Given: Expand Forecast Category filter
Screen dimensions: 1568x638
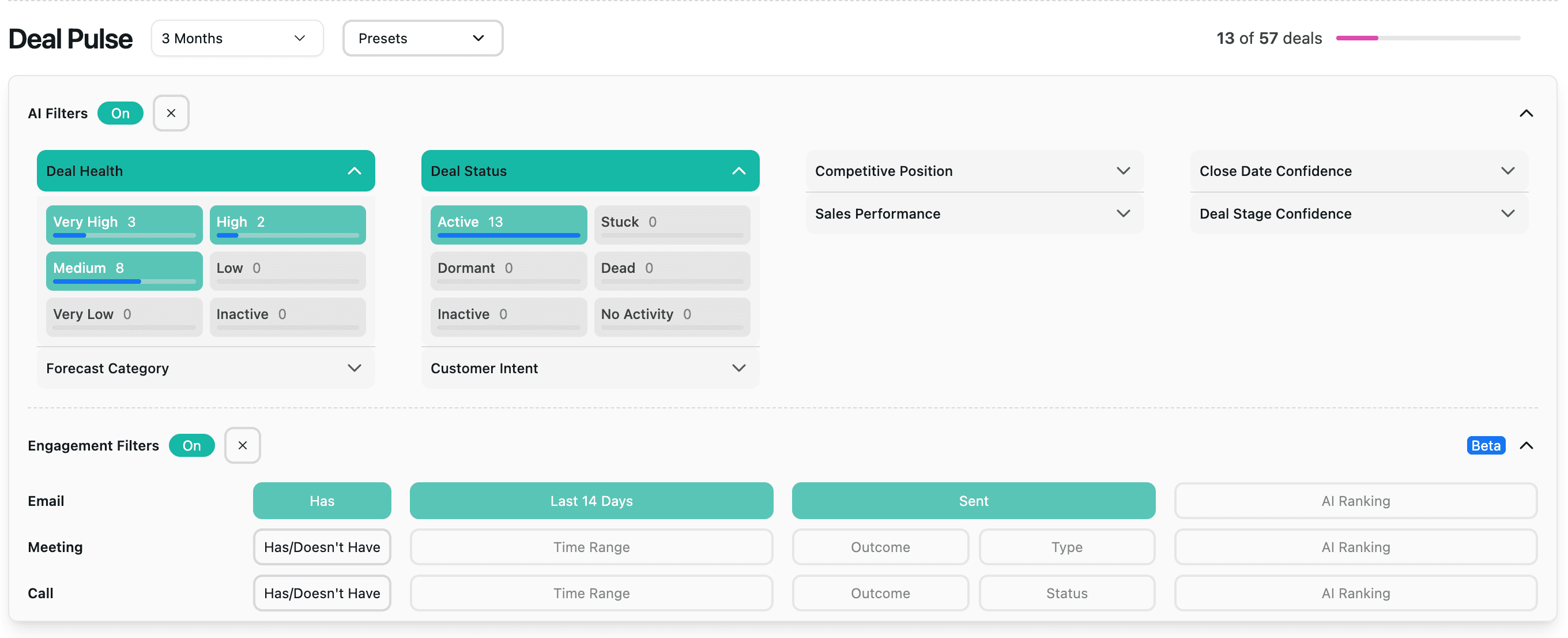Looking at the screenshot, I should [206, 369].
